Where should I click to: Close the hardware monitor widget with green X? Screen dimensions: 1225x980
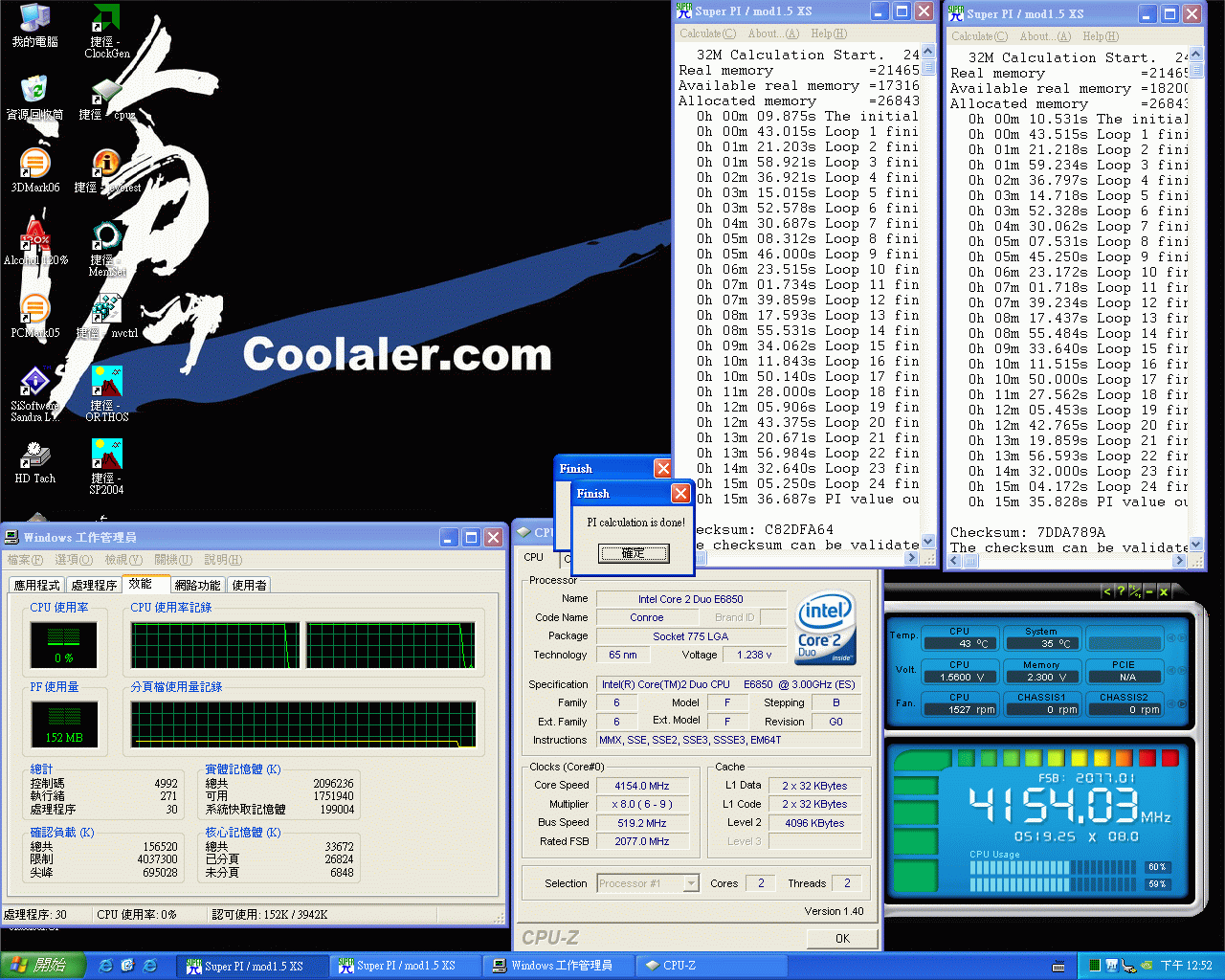[x=1164, y=591]
